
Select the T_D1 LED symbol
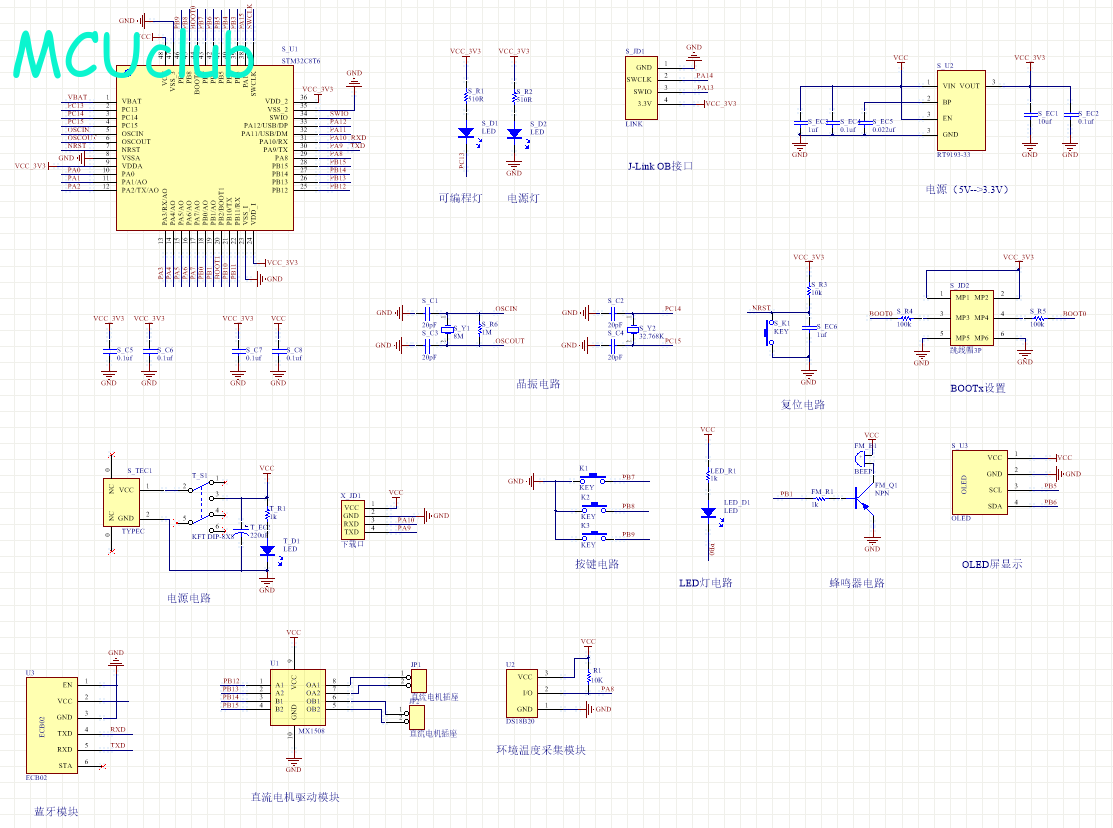pyautogui.click(x=268, y=550)
